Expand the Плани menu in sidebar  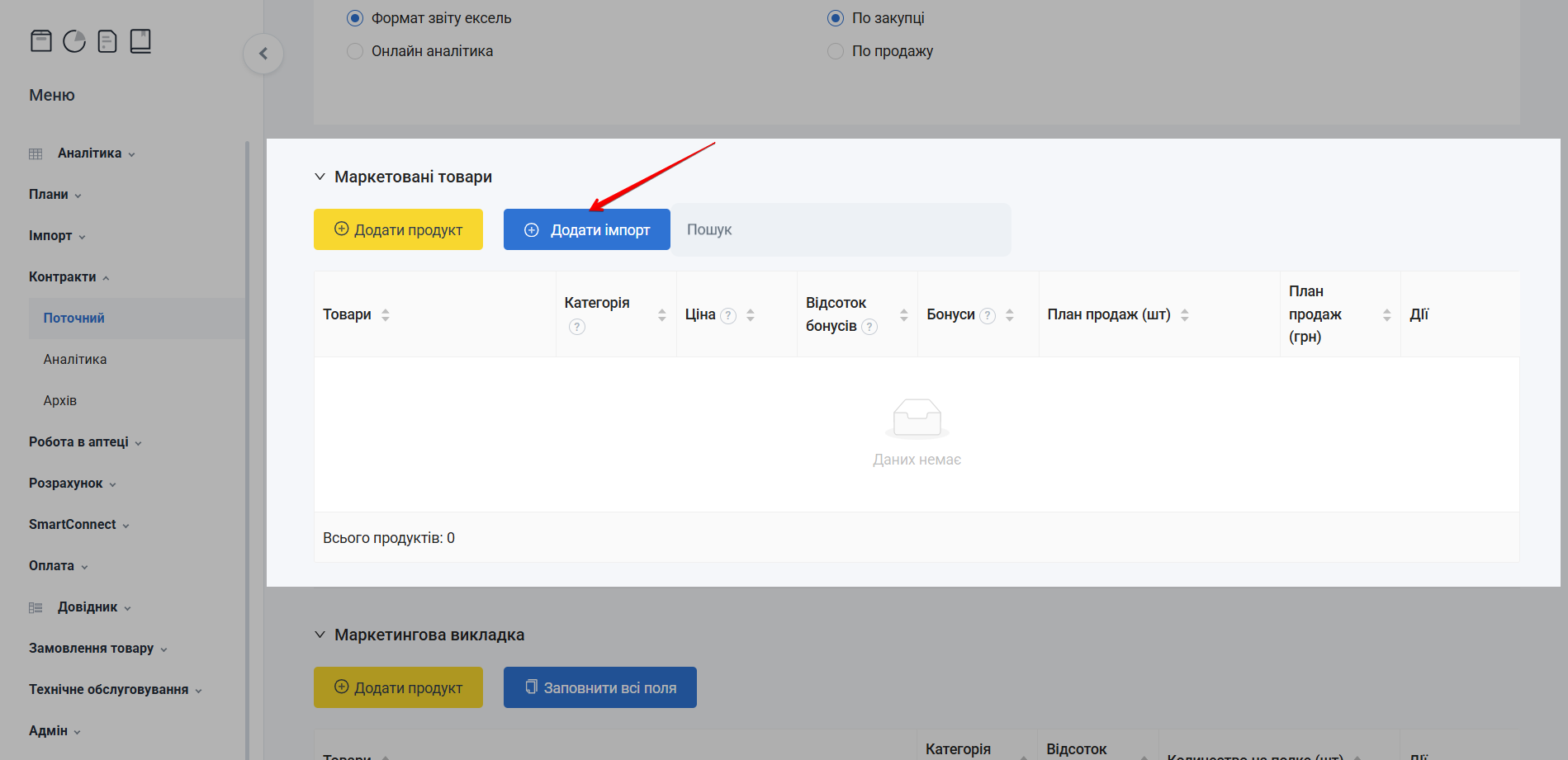click(x=54, y=195)
